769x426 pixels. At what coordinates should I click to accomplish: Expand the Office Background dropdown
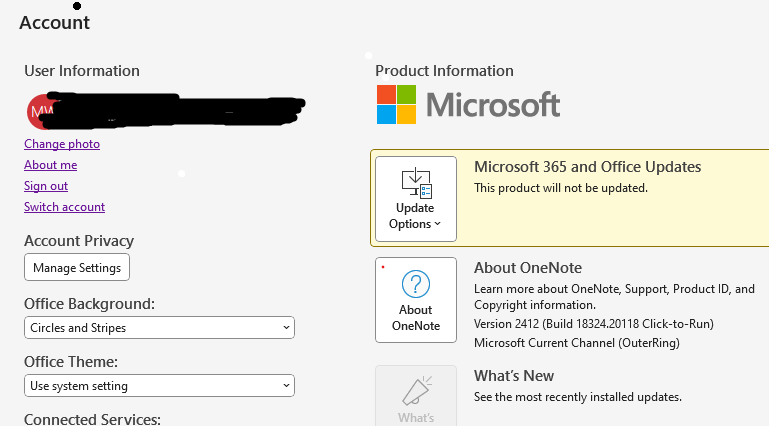[159, 327]
